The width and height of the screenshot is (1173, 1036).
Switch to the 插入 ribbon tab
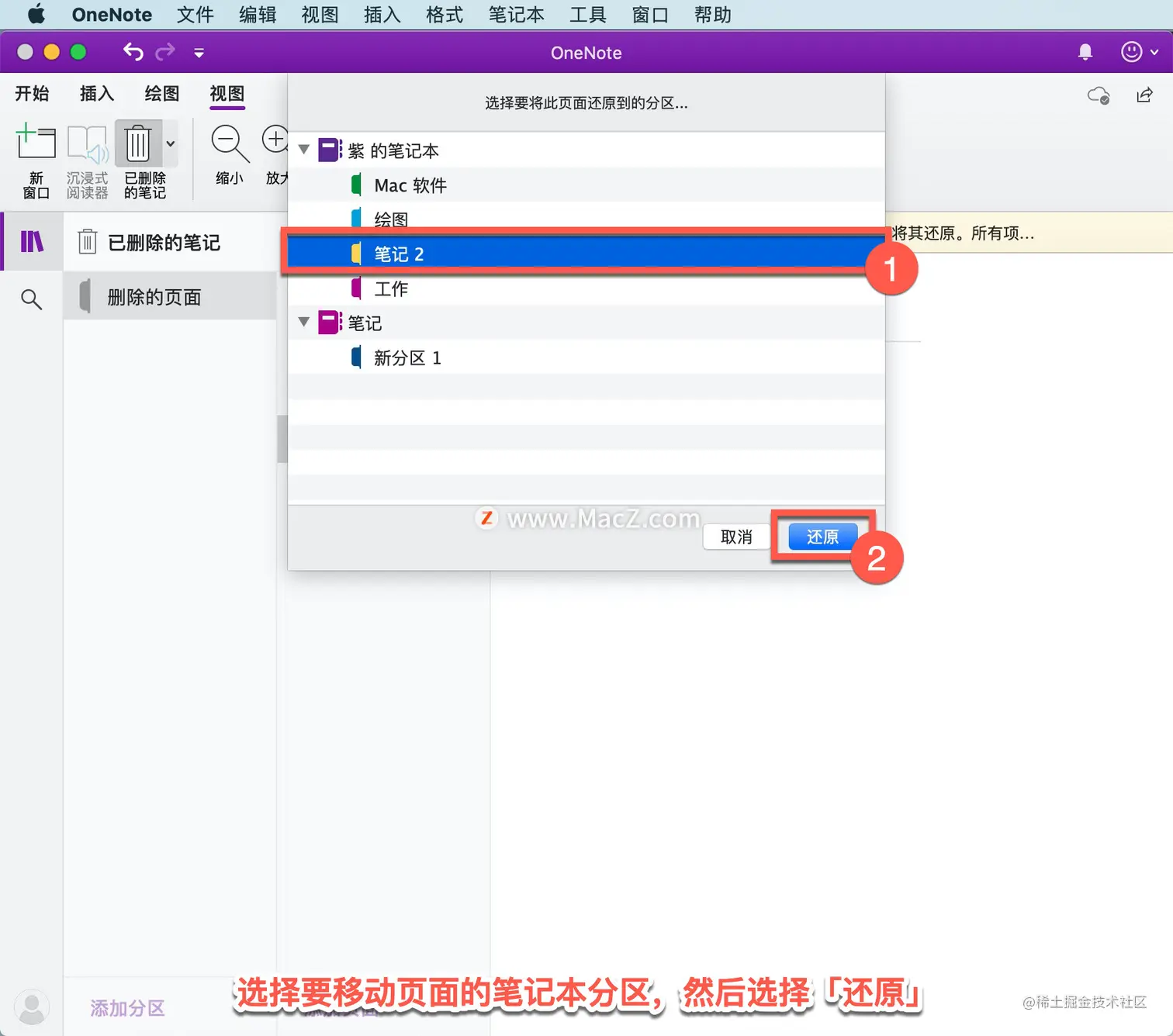(97, 94)
